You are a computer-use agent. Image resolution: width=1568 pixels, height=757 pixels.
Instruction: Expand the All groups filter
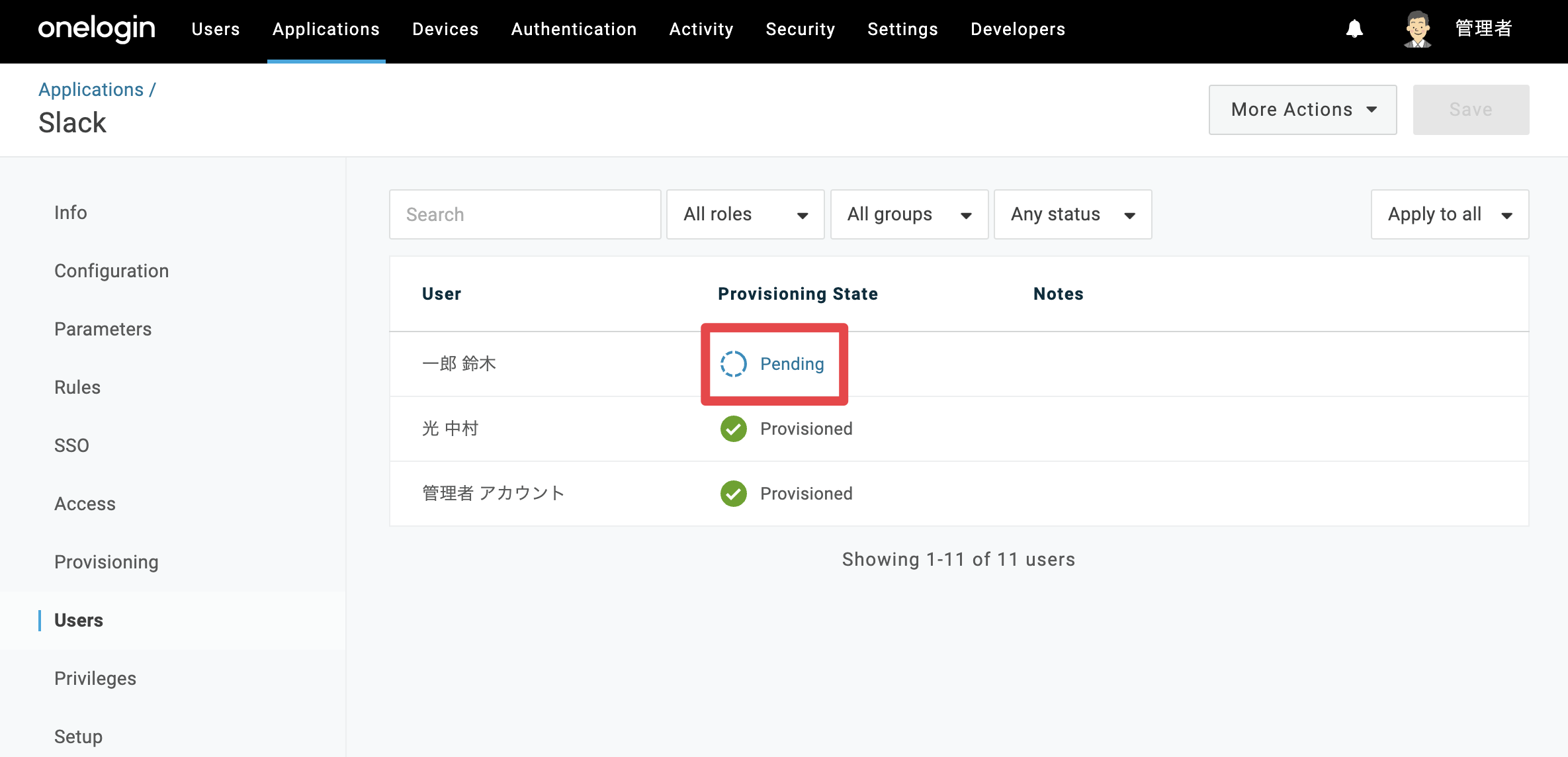909,214
